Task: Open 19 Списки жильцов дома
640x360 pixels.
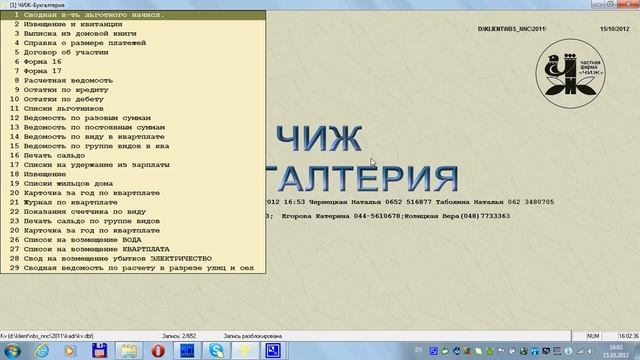Action: pyautogui.click(x=133, y=184)
